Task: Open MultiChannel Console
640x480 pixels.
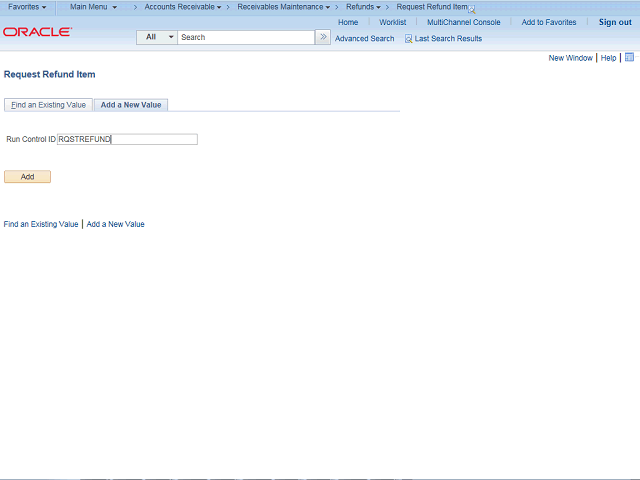Action: (464, 22)
